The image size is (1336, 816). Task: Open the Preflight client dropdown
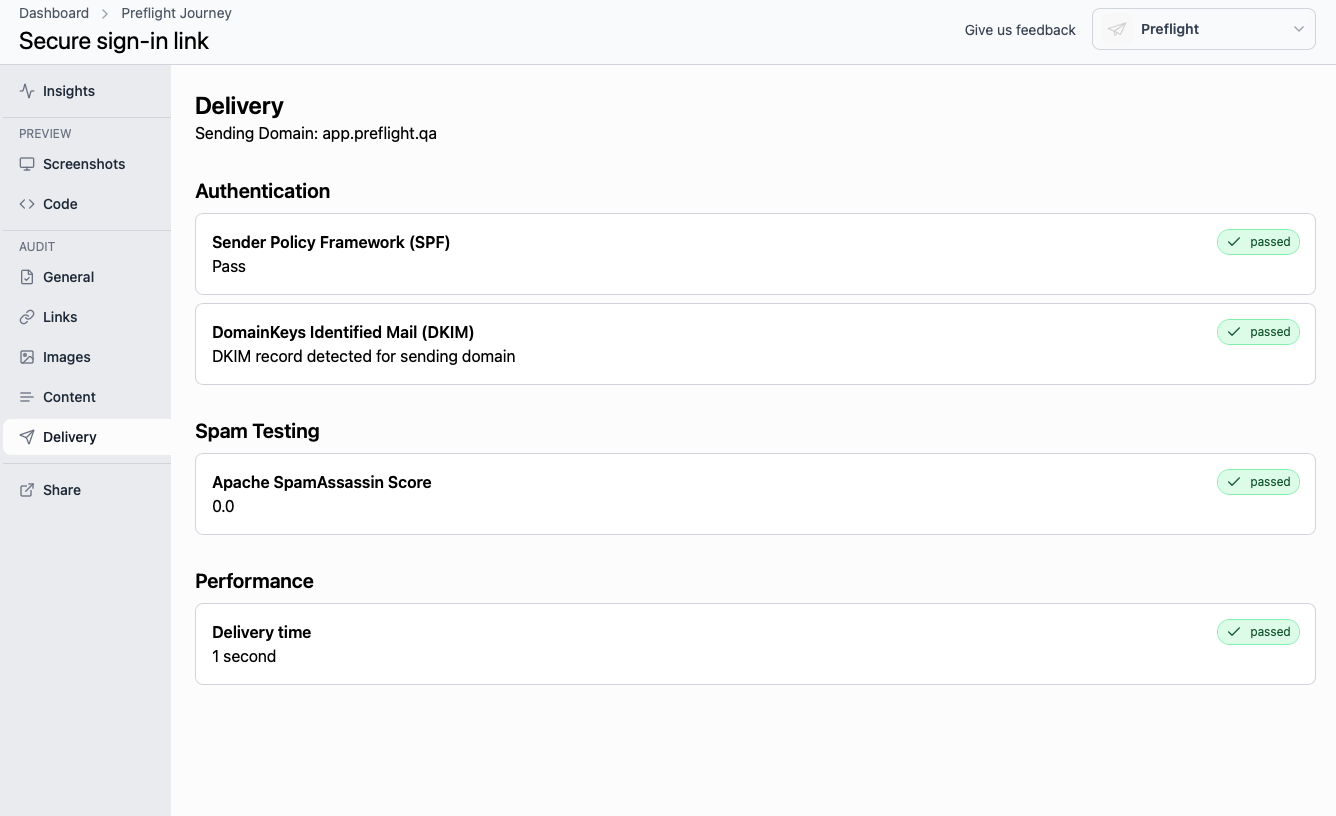click(1203, 29)
